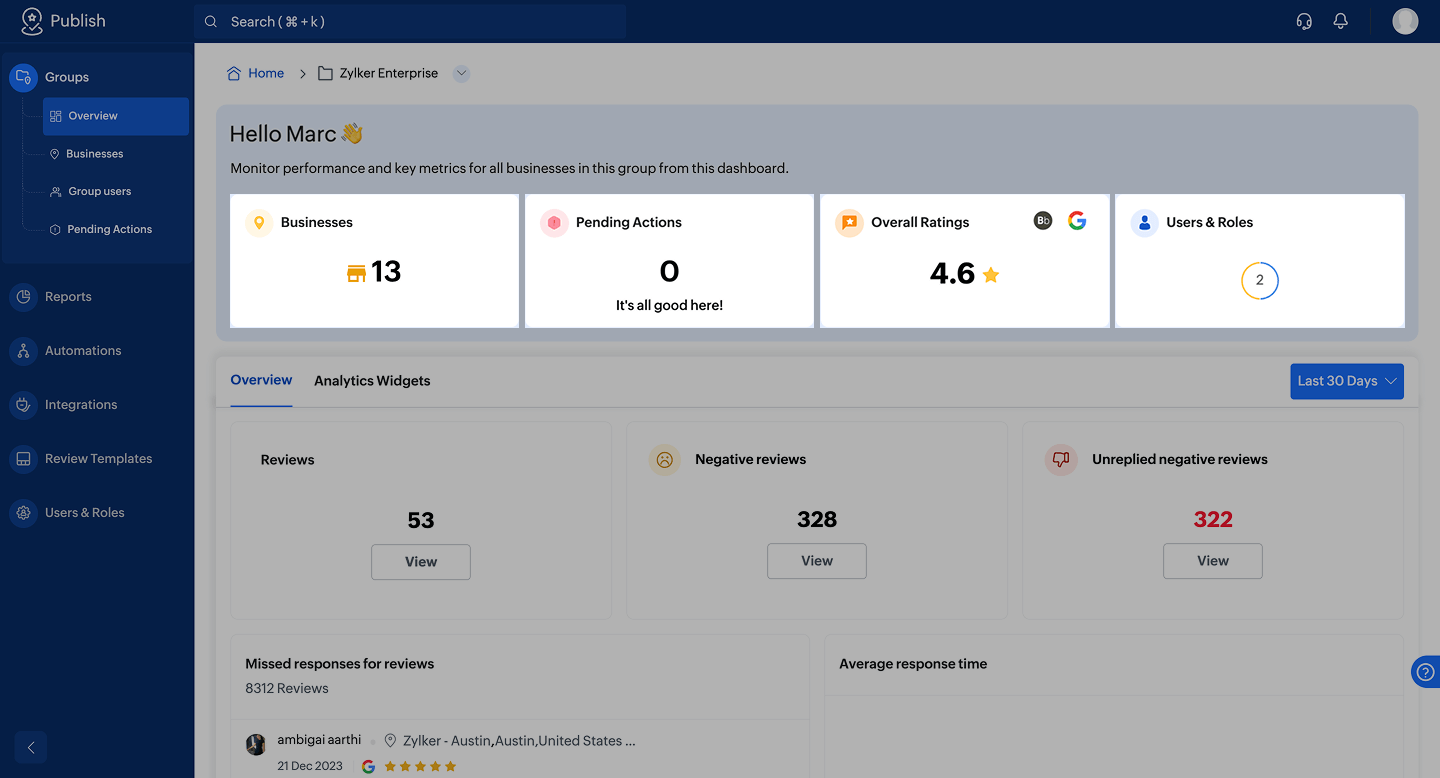Click View under Negative reviews
This screenshot has width=1440, height=778.
(816, 561)
